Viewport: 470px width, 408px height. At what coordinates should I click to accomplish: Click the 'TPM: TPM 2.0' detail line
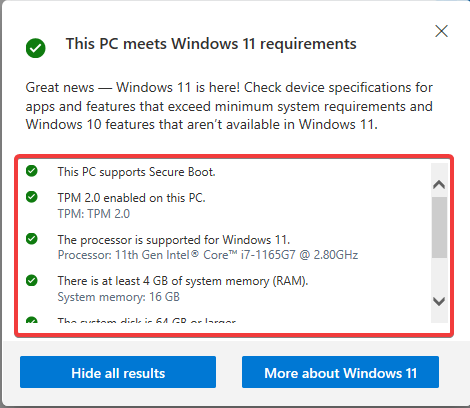click(94, 214)
